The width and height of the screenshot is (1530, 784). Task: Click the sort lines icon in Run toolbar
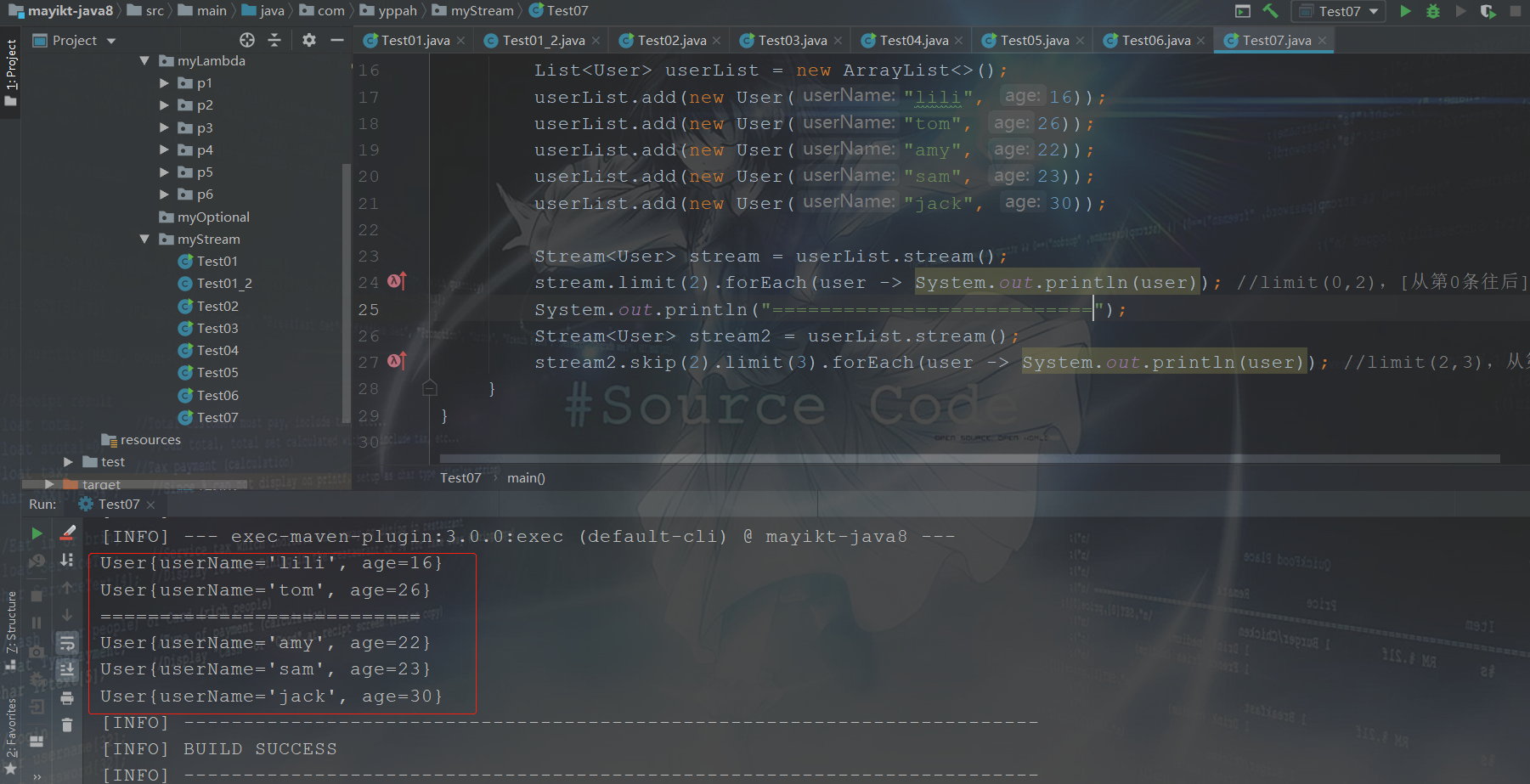[67, 561]
